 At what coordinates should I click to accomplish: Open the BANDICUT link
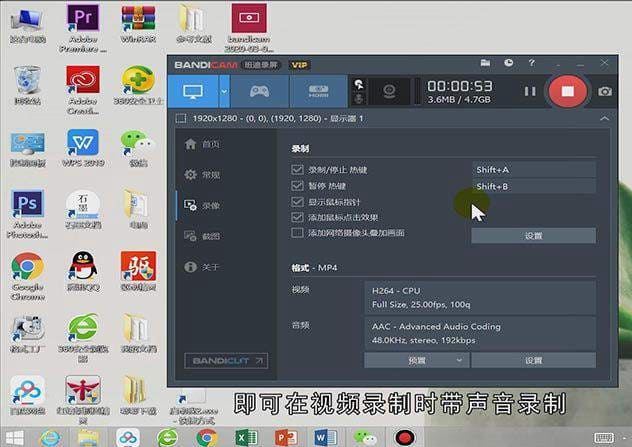click(226, 360)
